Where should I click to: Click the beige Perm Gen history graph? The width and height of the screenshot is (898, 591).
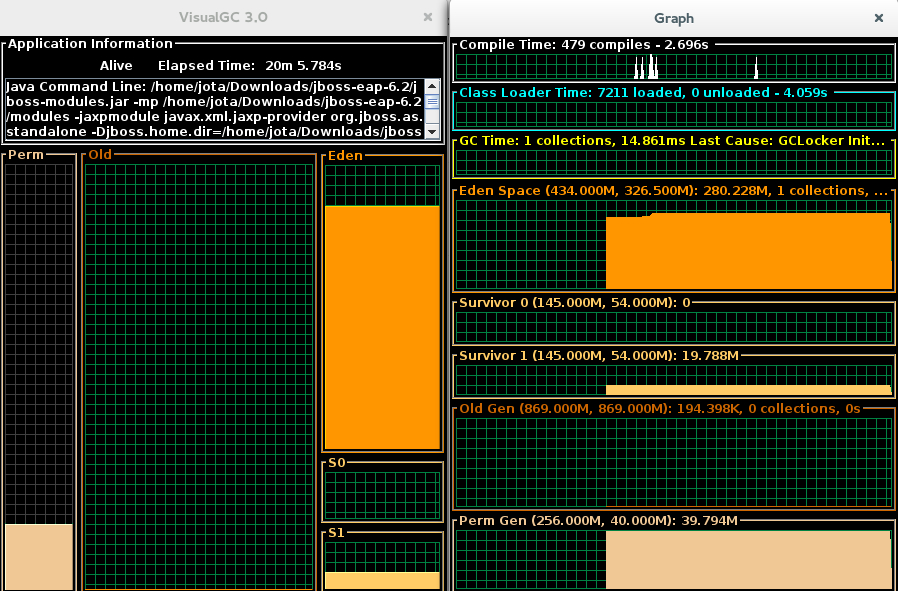point(749,560)
